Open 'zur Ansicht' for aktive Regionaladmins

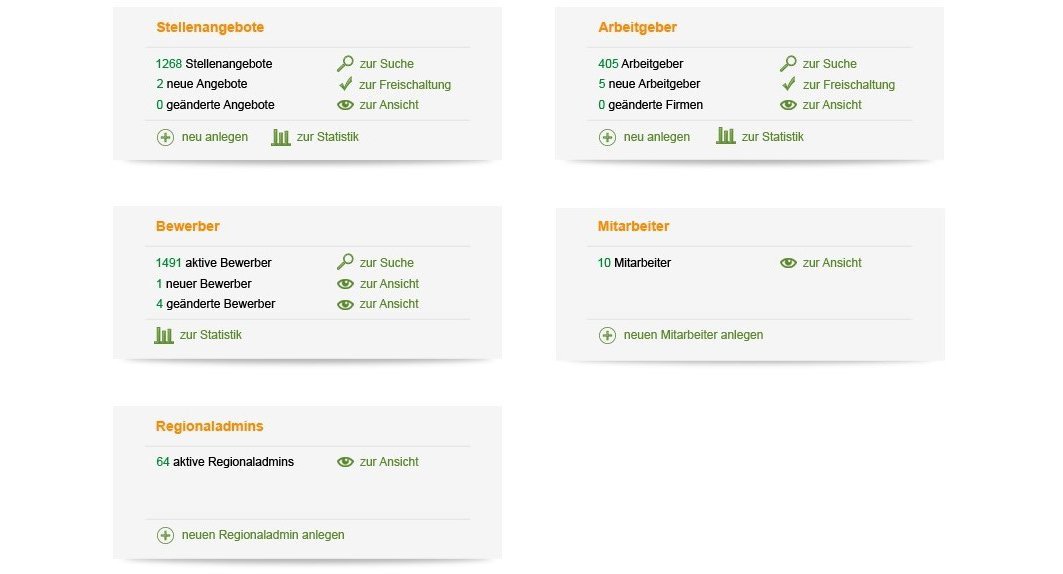pyautogui.click(x=389, y=462)
